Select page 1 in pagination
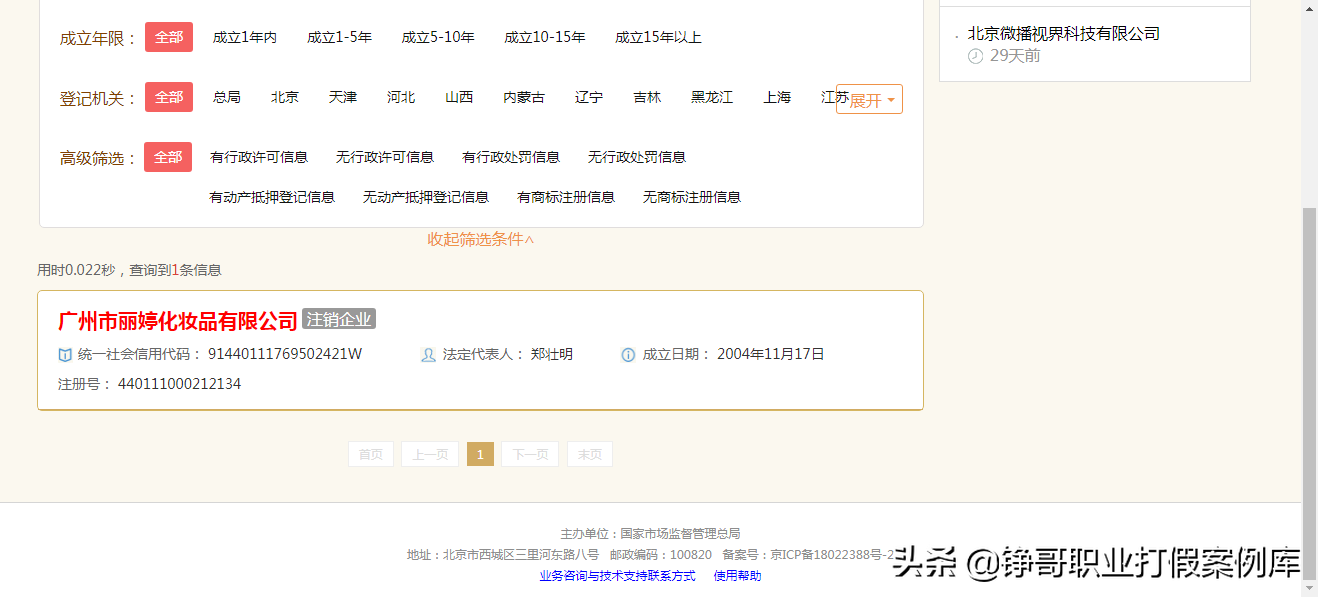 click(480, 454)
